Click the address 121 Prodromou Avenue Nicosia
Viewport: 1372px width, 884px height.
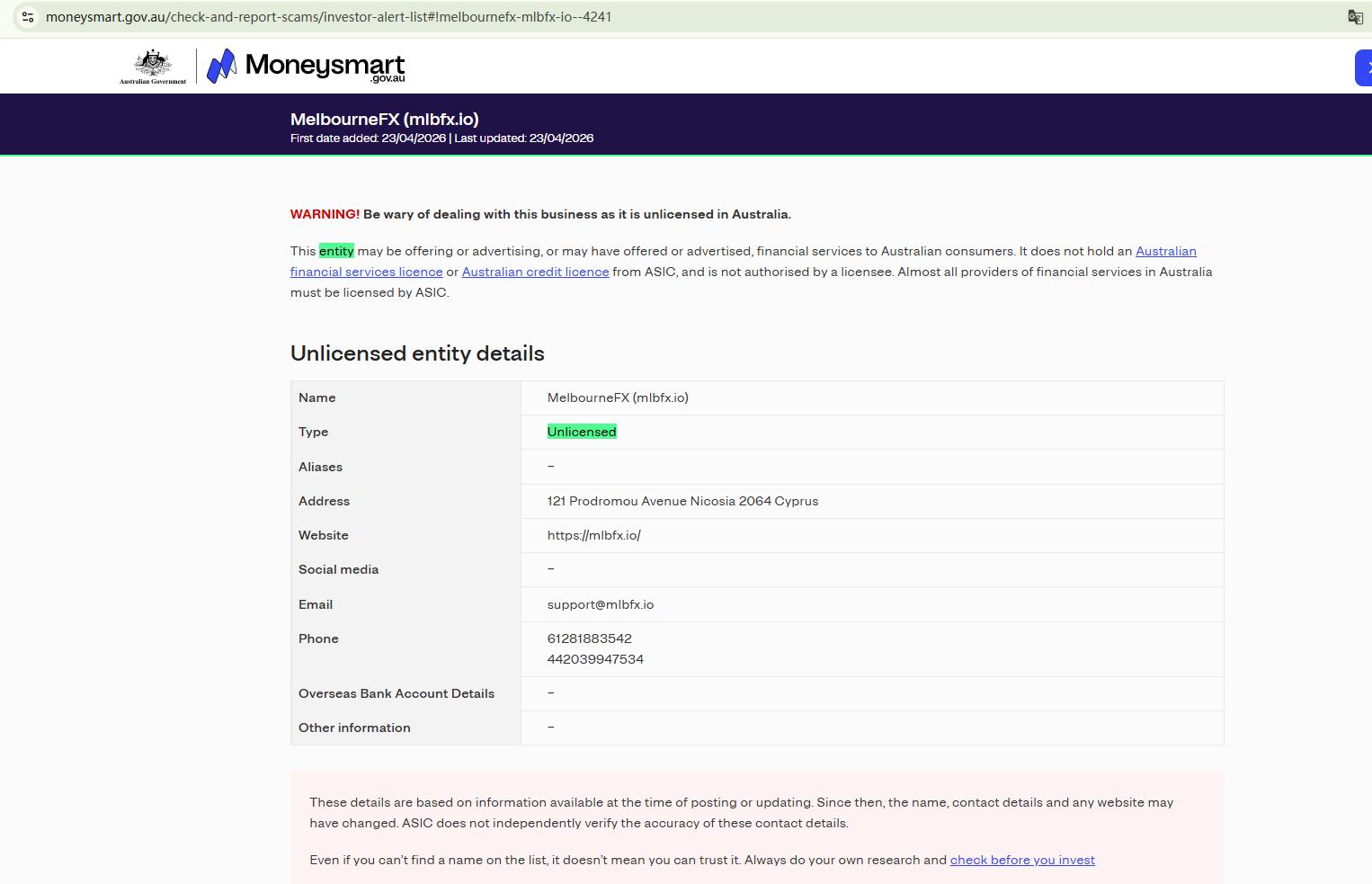click(x=682, y=501)
